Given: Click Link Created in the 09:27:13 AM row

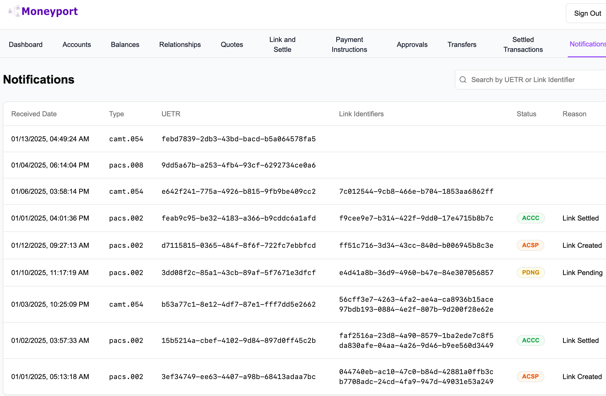Looking at the screenshot, I should coord(582,245).
